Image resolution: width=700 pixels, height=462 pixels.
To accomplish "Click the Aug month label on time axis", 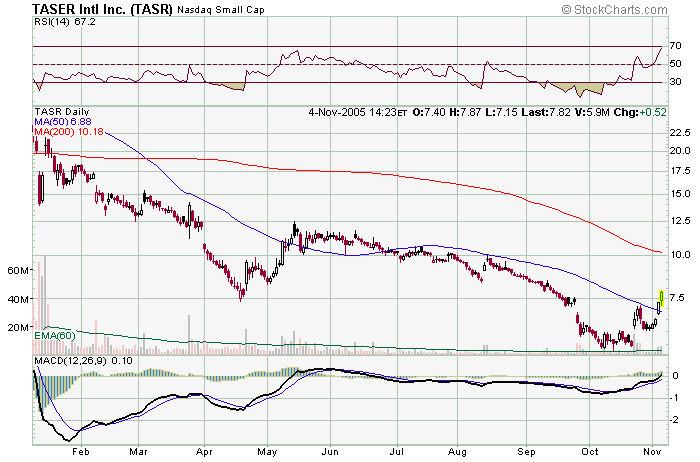I will (x=458, y=452).
